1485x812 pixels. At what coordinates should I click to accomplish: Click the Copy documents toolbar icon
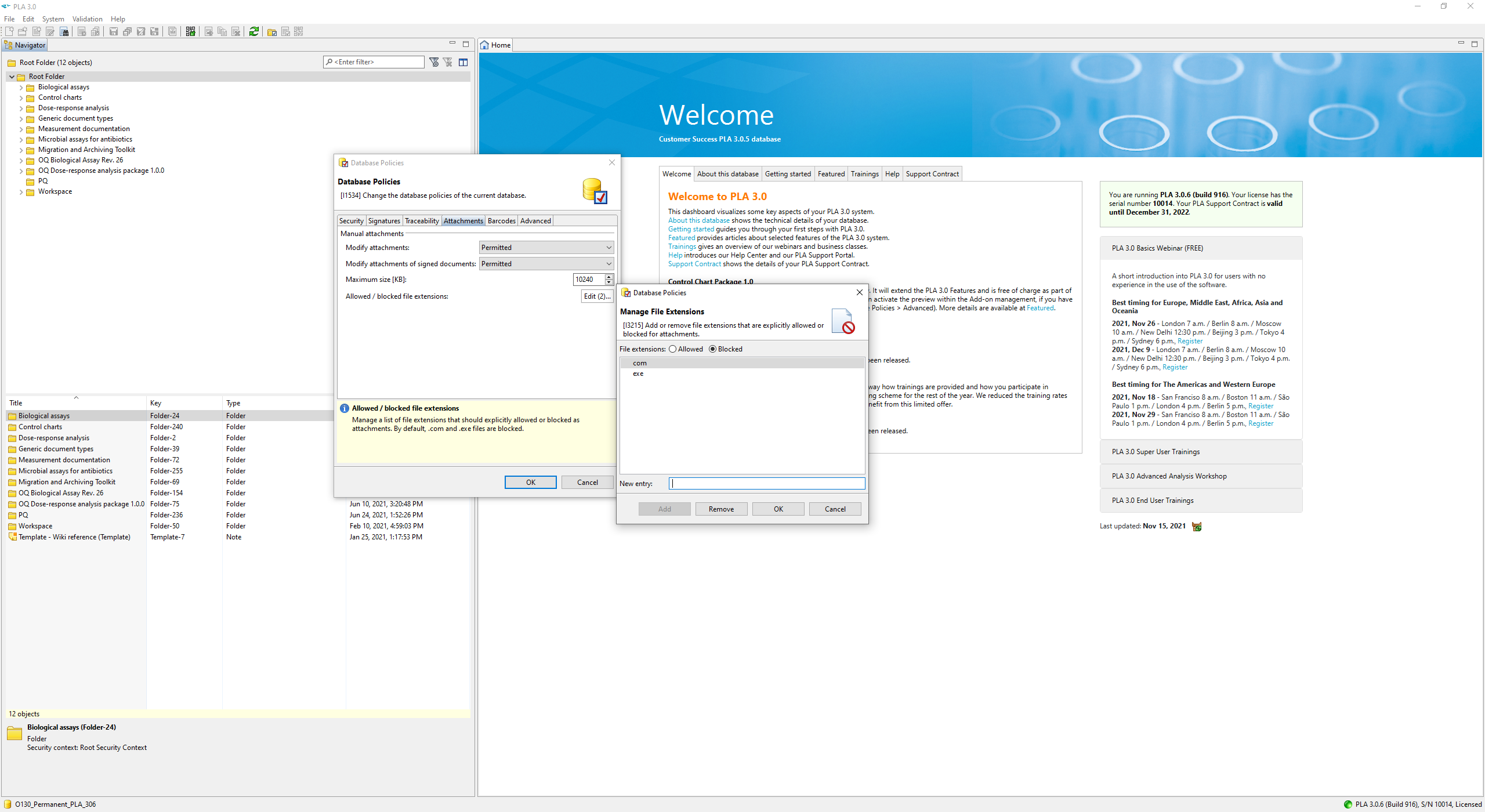(222, 31)
